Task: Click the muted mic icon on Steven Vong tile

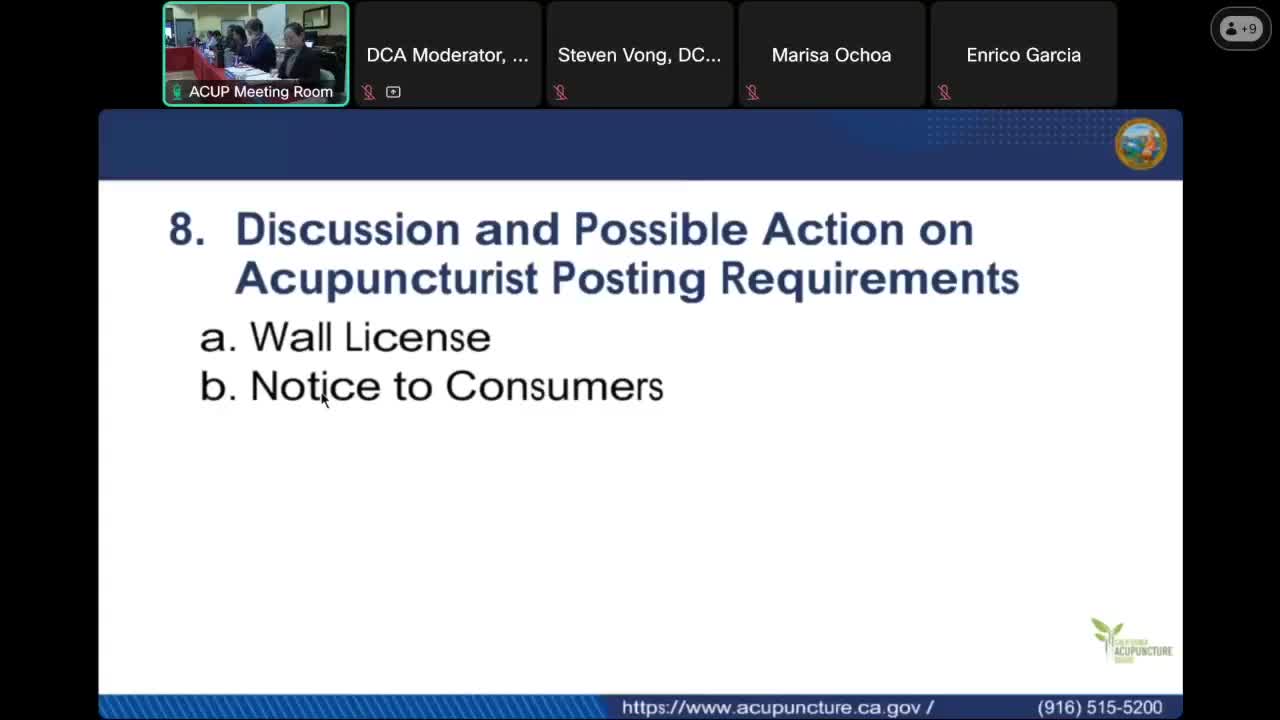Action: click(560, 92)
